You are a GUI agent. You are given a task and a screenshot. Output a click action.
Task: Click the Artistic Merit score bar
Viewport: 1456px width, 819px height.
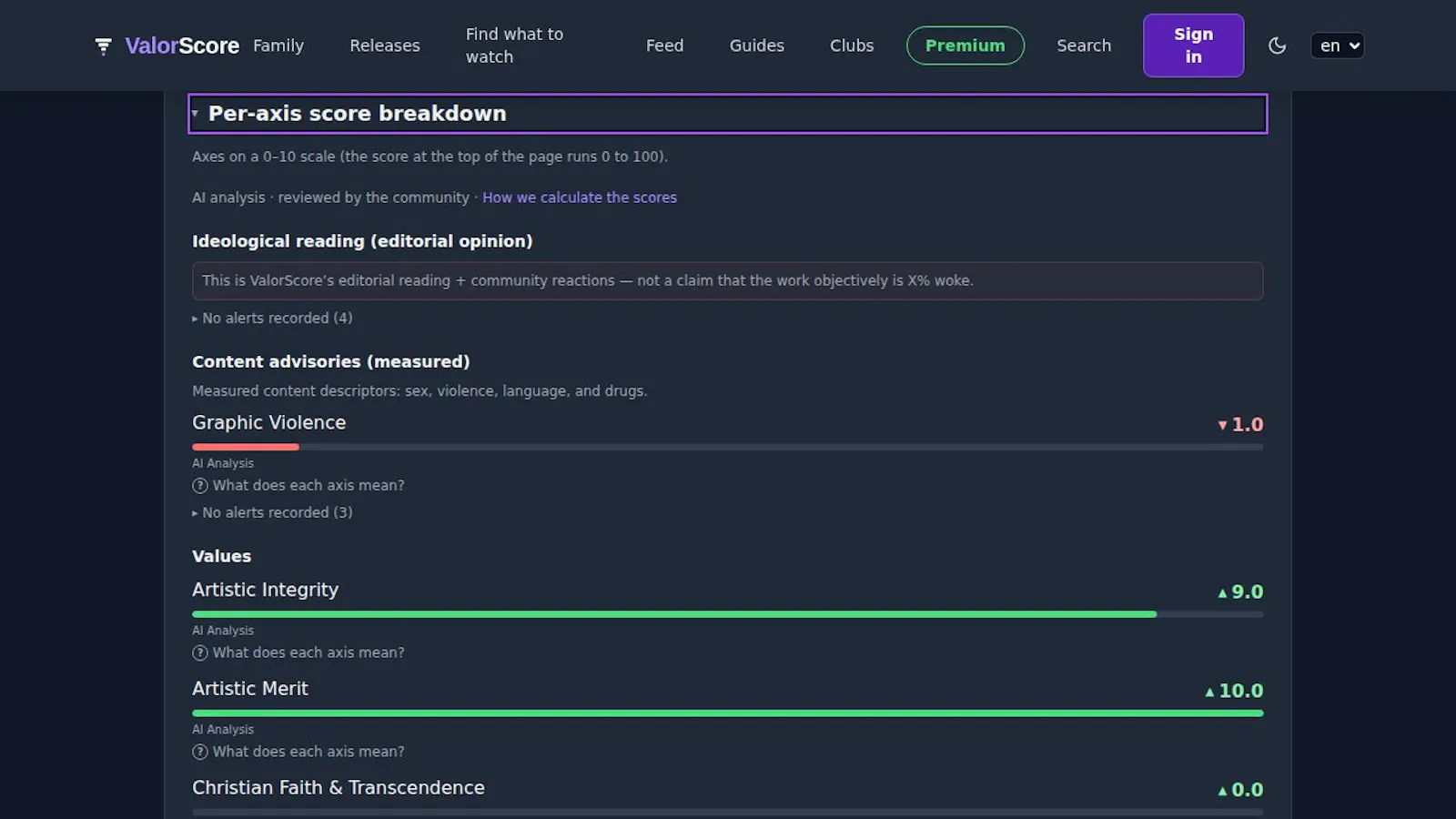728,713
